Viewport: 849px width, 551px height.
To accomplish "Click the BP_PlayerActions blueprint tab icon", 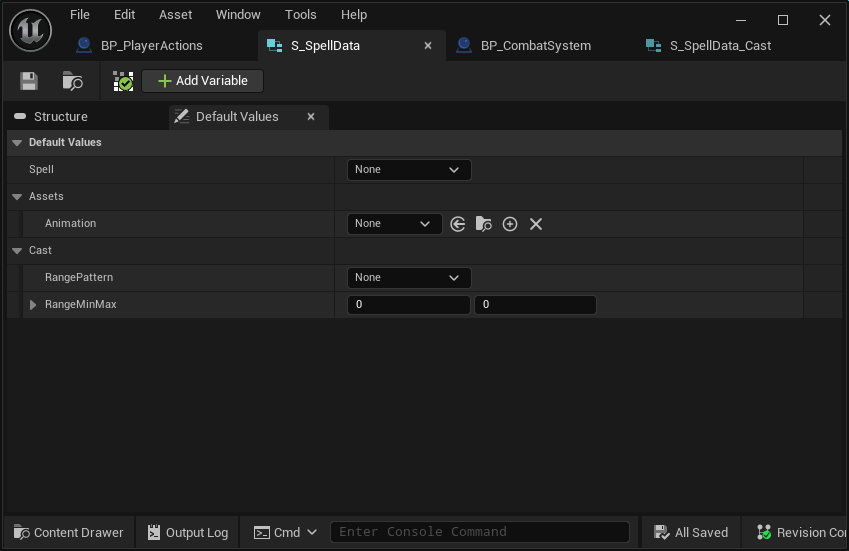I will 83,45.
